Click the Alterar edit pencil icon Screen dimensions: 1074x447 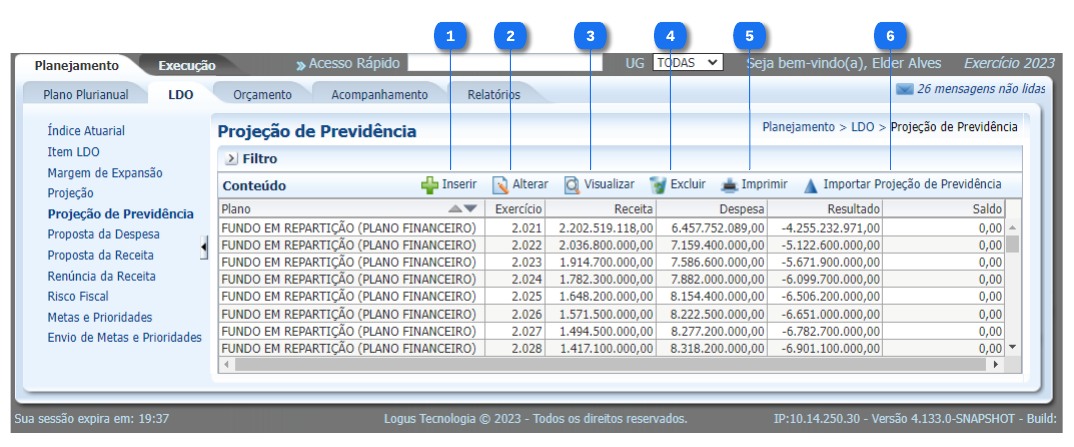click(501, 185)
